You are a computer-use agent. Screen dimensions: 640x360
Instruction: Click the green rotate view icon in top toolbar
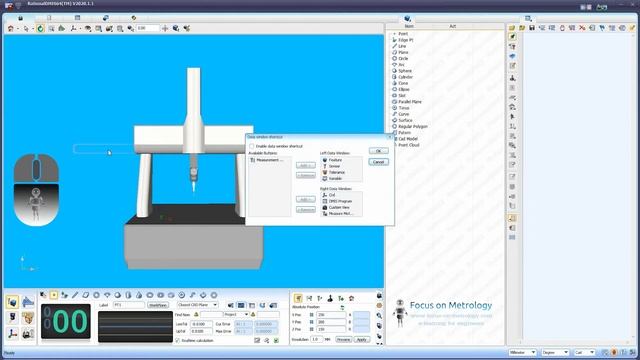point(40,28)
